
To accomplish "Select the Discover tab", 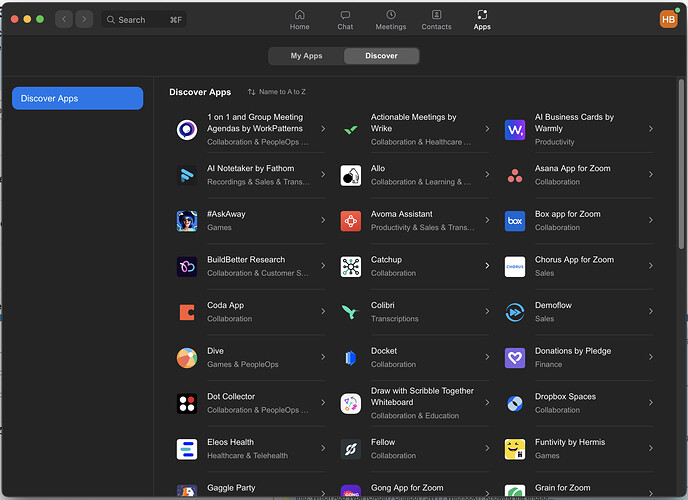I will pos(381,56).
